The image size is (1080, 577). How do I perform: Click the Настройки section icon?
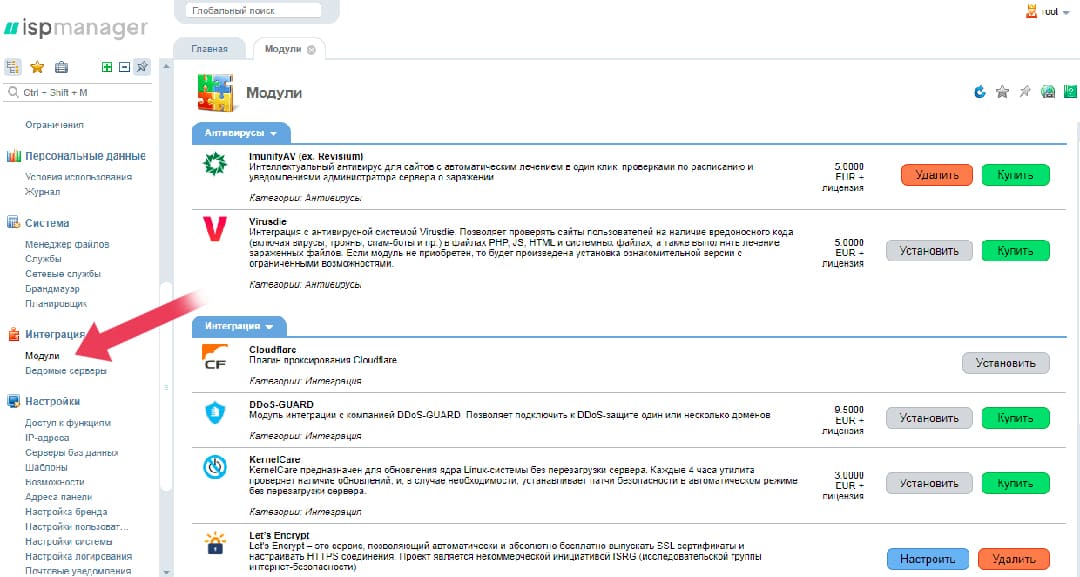coord(14,401)
